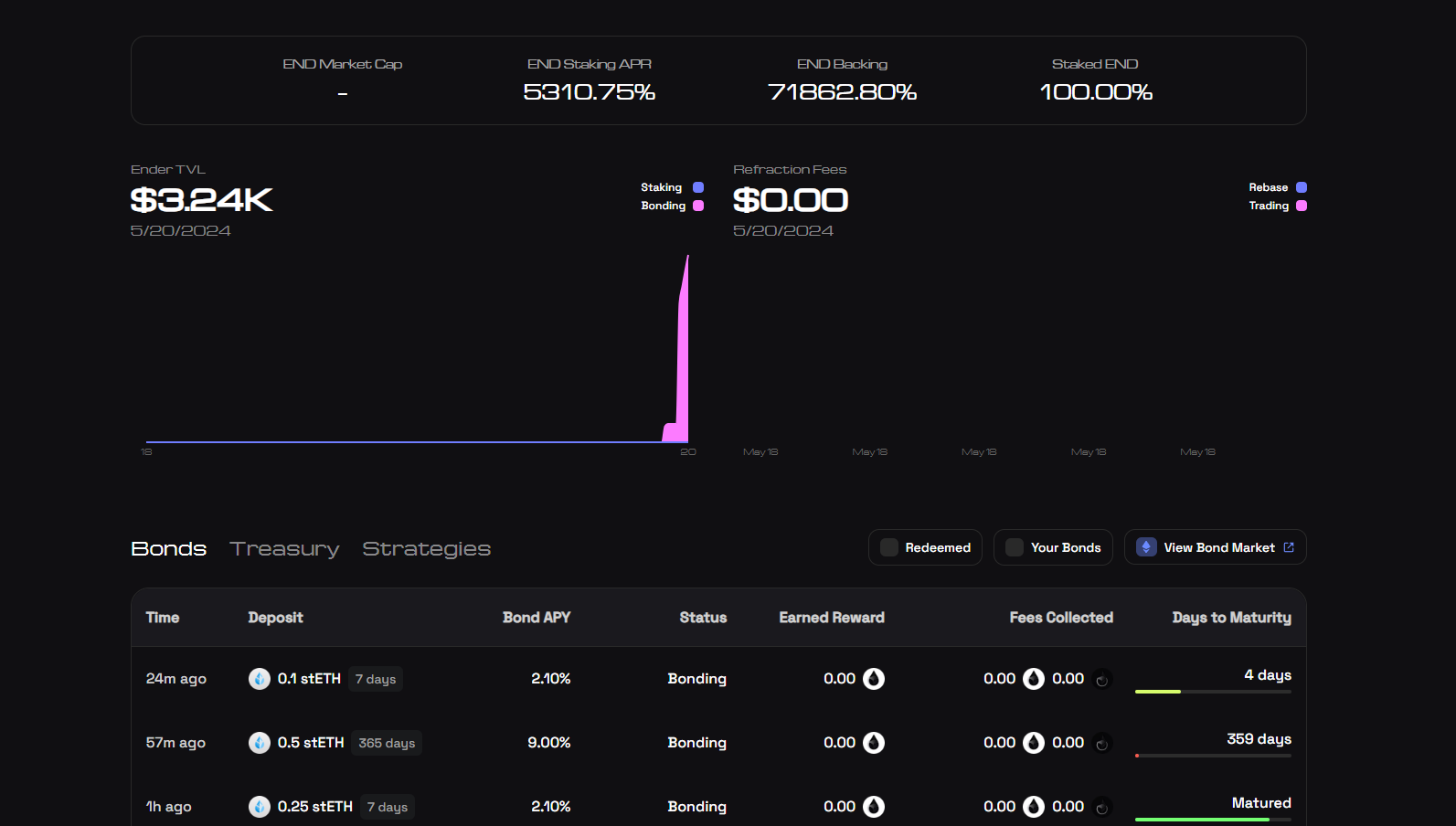Sort by Time column header
The height and width of the screenshot is (826, 1456).
(x=163, y=618)
